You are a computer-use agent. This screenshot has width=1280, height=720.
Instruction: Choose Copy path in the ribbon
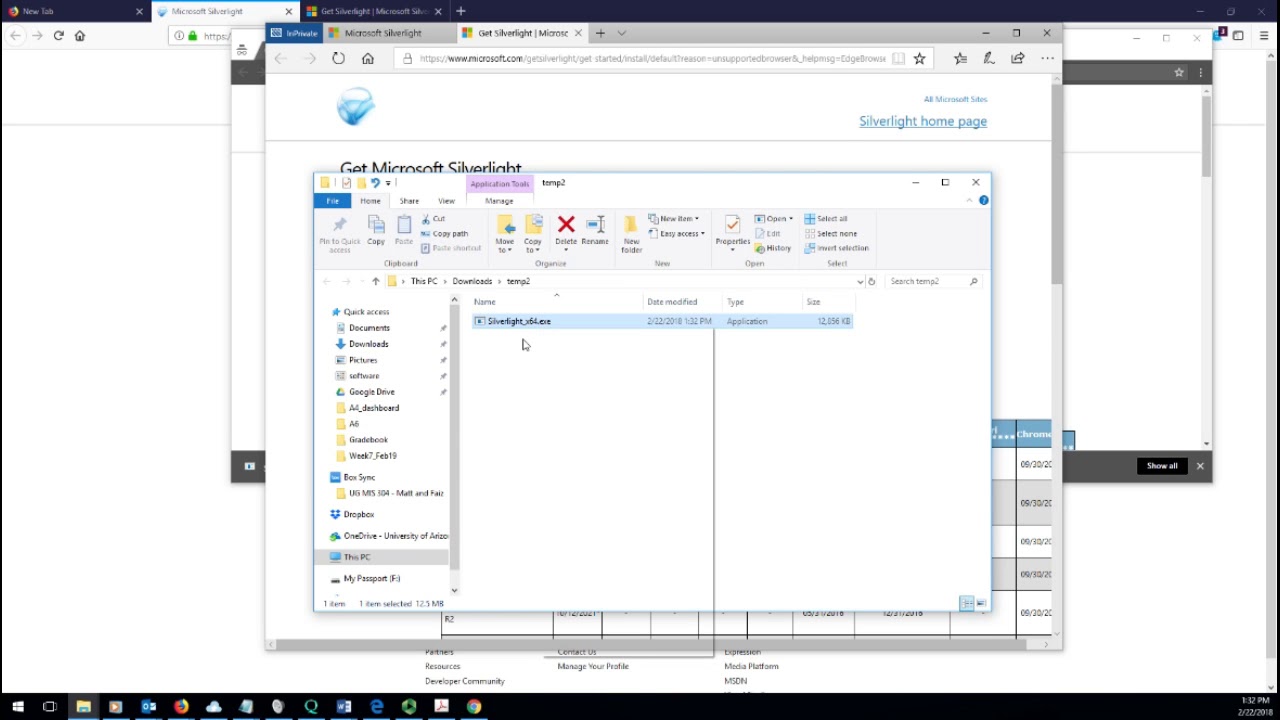tap(445, 233)
